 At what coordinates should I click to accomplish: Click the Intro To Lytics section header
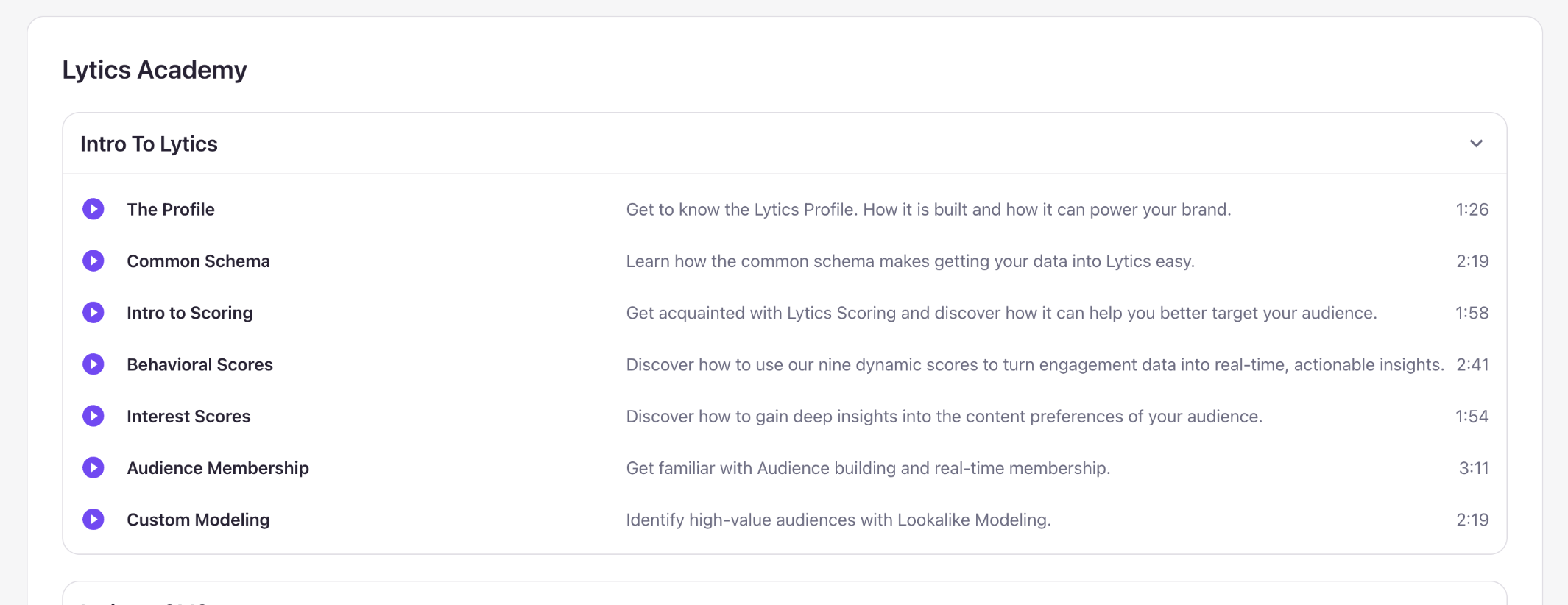point(785,144)
